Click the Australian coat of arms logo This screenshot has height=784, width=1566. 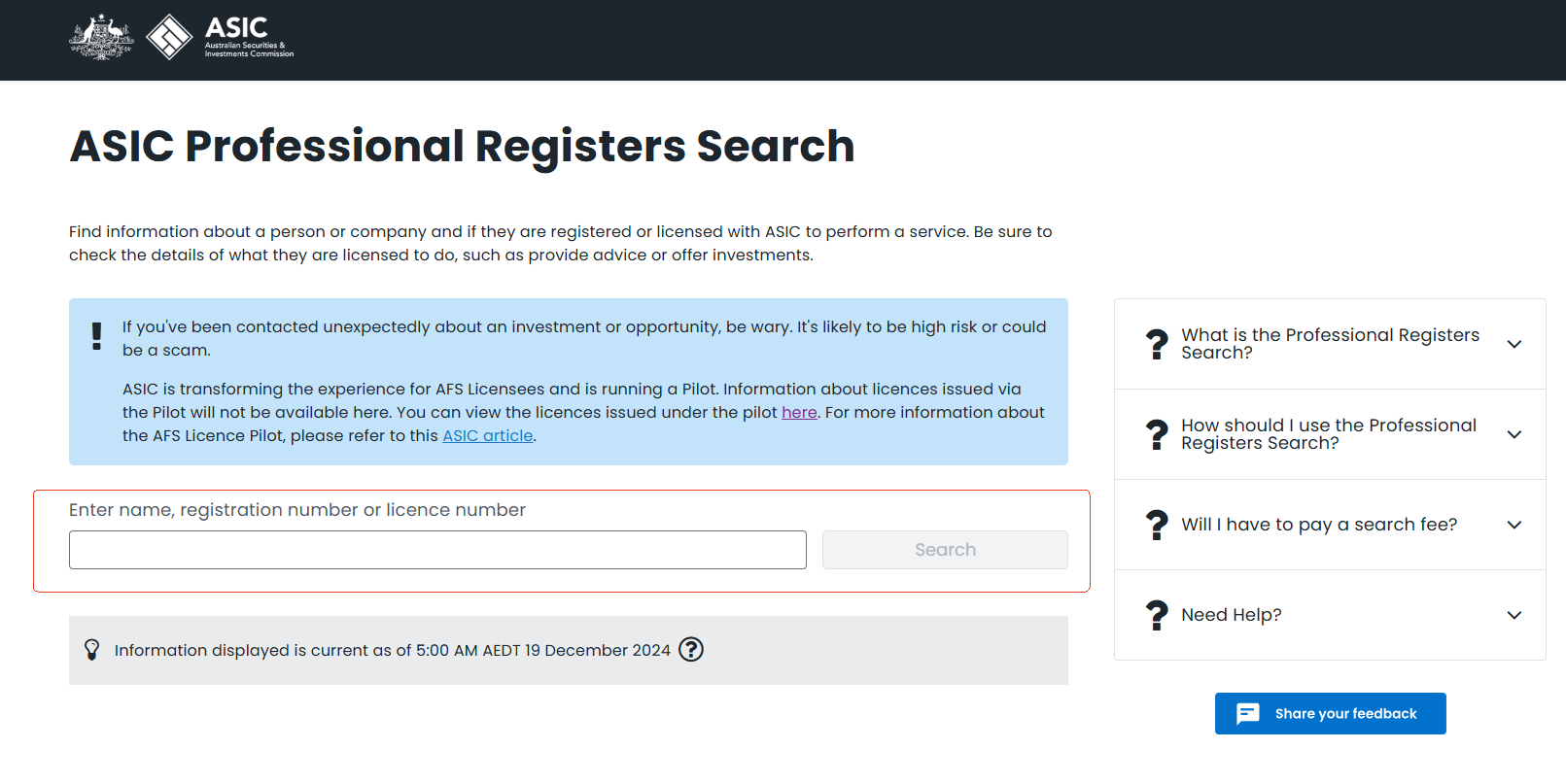pyautogui.click(x=101, y=38)
